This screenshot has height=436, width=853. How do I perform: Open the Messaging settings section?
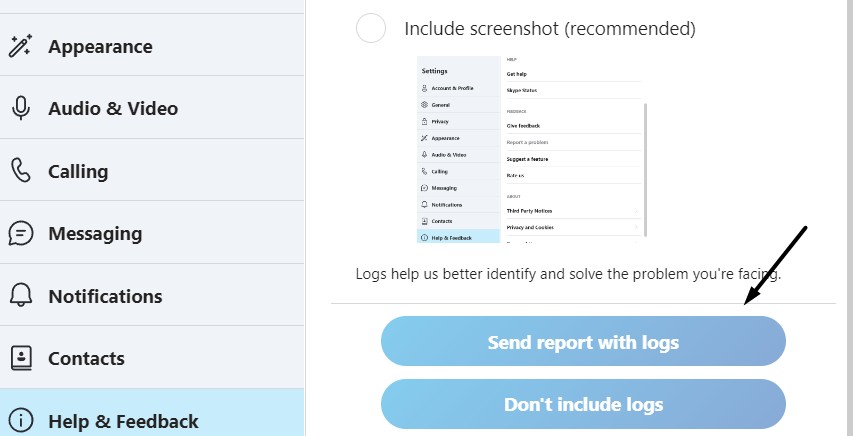95,234
